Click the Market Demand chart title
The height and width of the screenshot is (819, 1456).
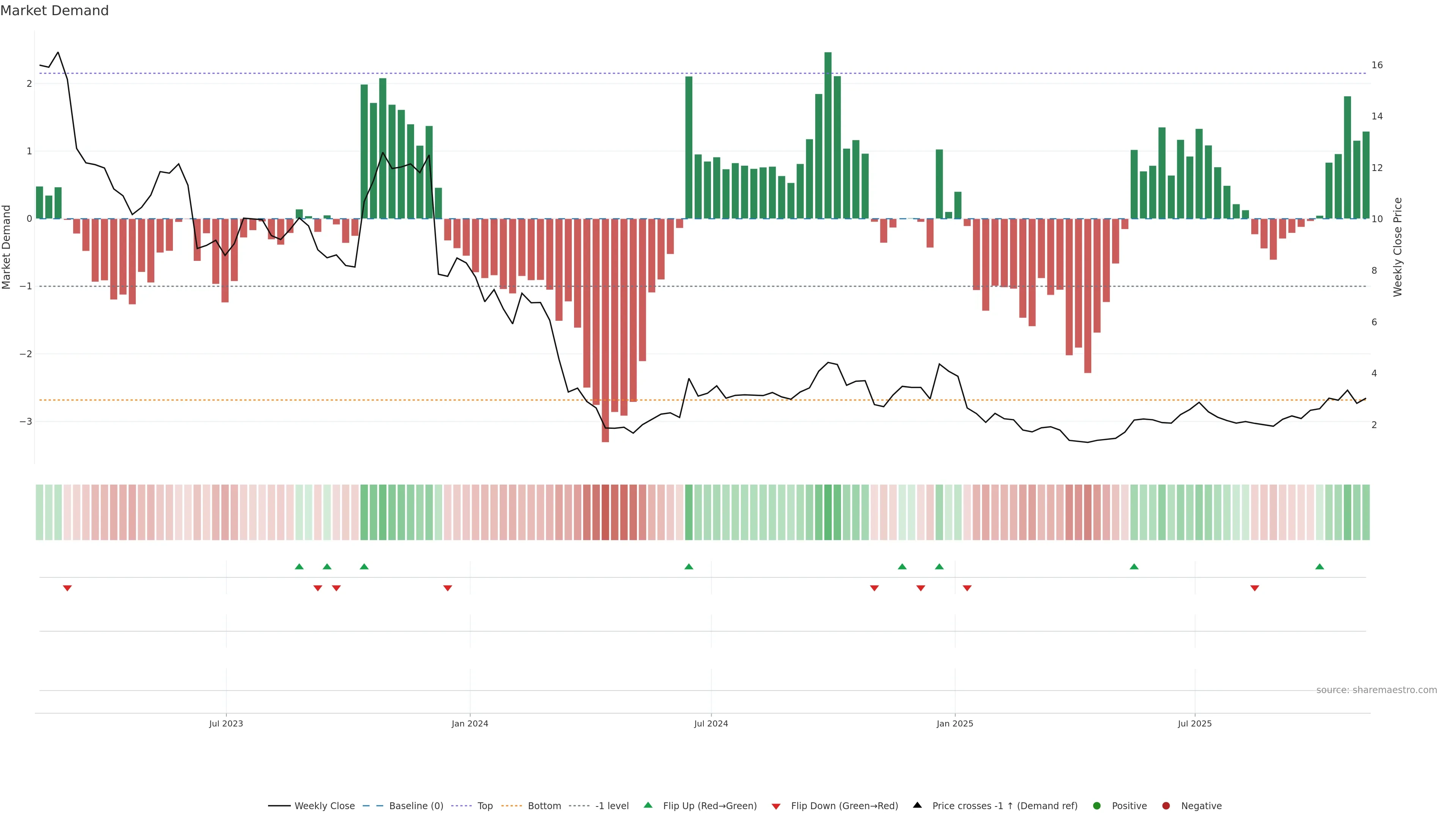coord(54,11)
